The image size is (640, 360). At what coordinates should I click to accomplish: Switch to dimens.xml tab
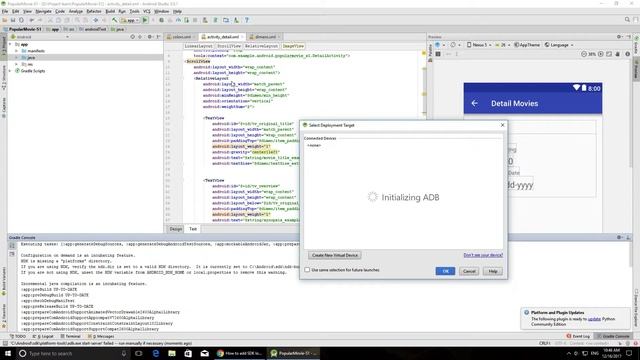coord(264,37)
